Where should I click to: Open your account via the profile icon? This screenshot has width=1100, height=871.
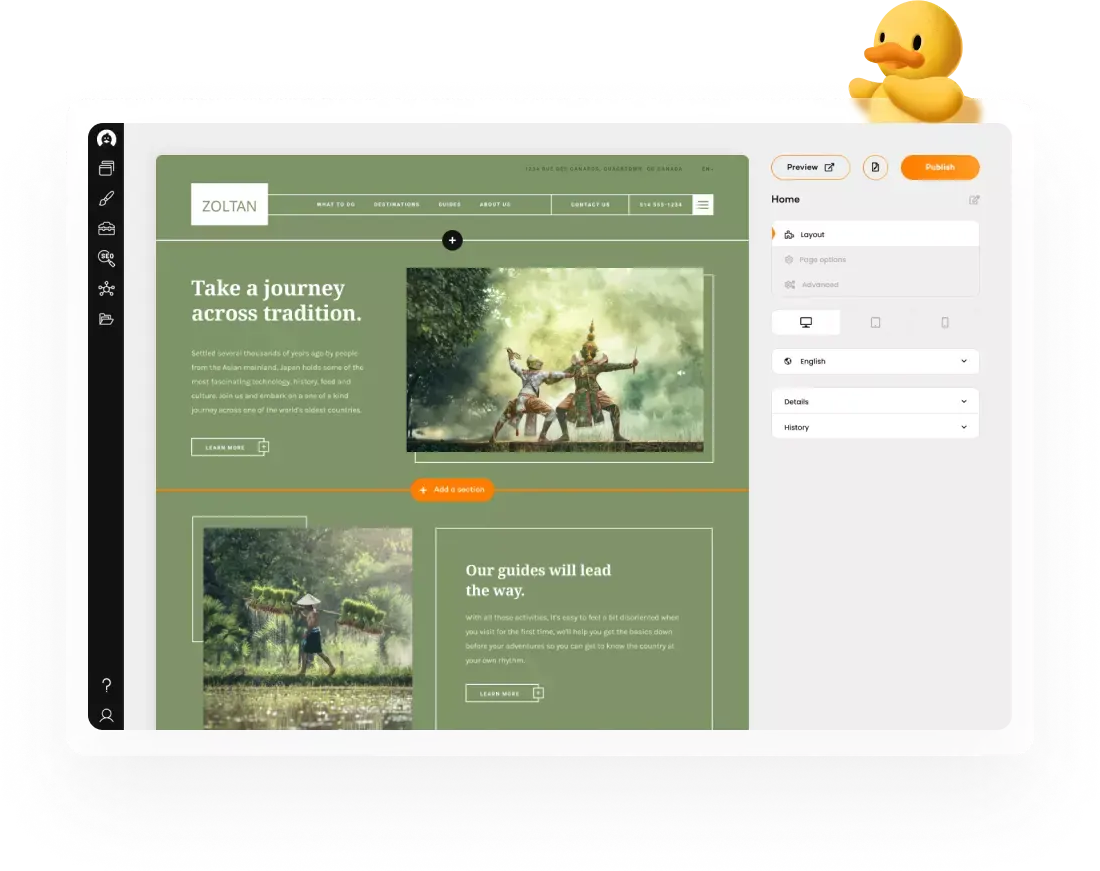click(x=106, y=716)
